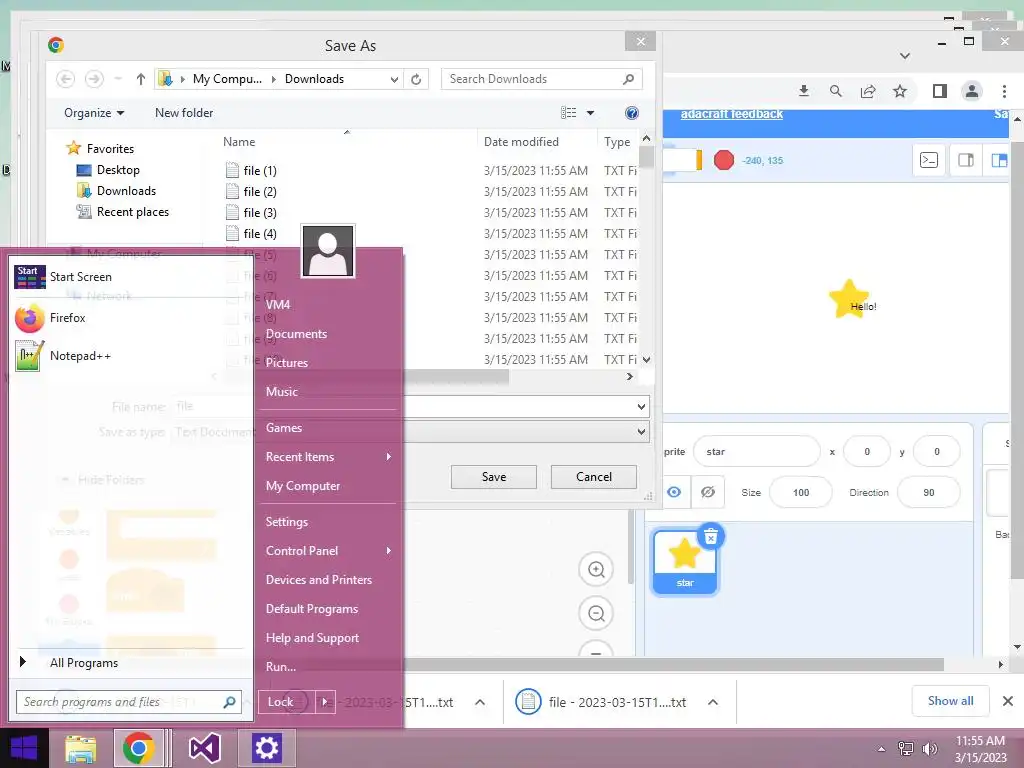The image size is (1024, 768).
Task: Open Games from the Start menu
Action: click(x=283, y=428)
